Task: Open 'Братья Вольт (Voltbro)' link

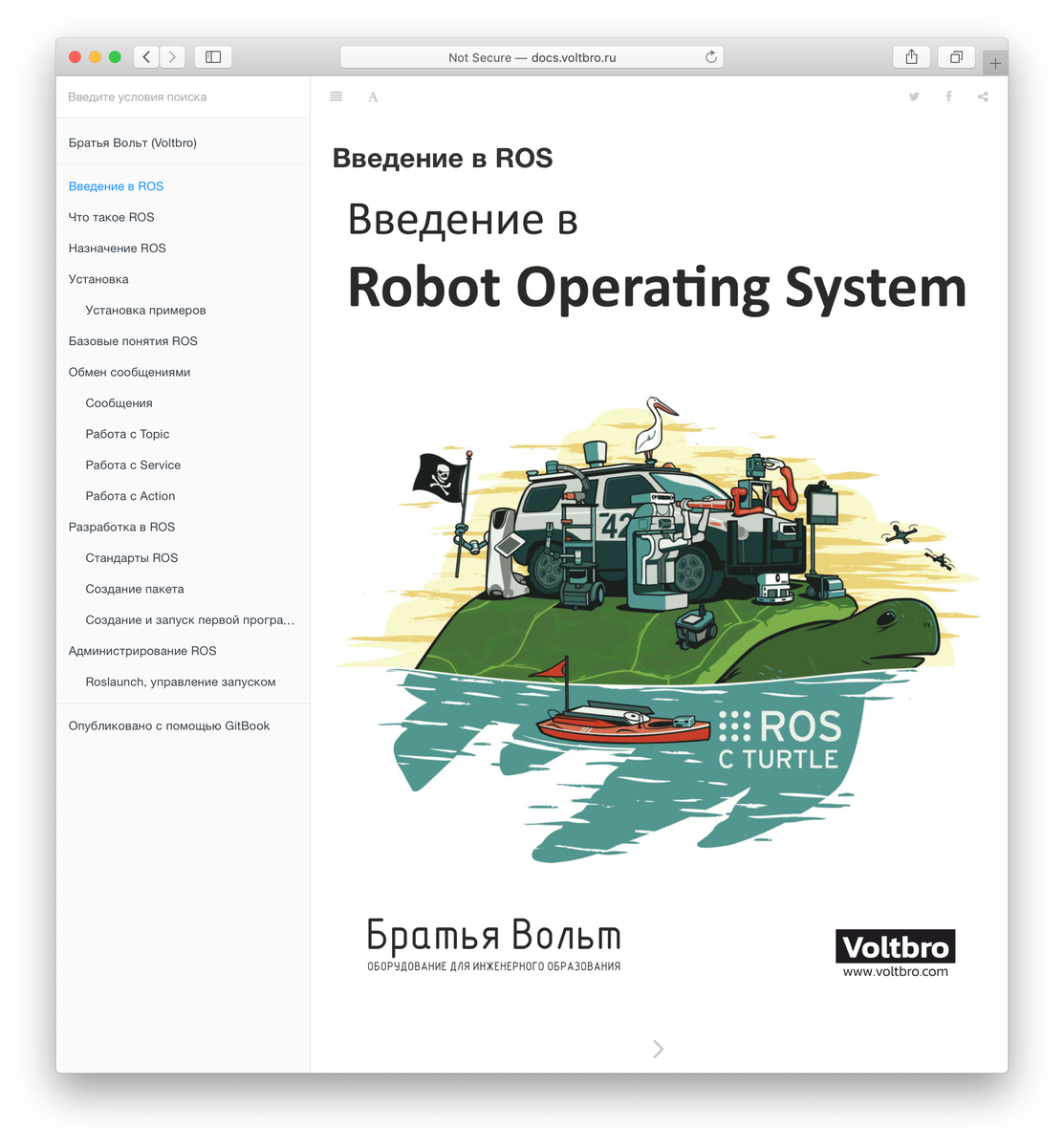Action: (183, 142)
